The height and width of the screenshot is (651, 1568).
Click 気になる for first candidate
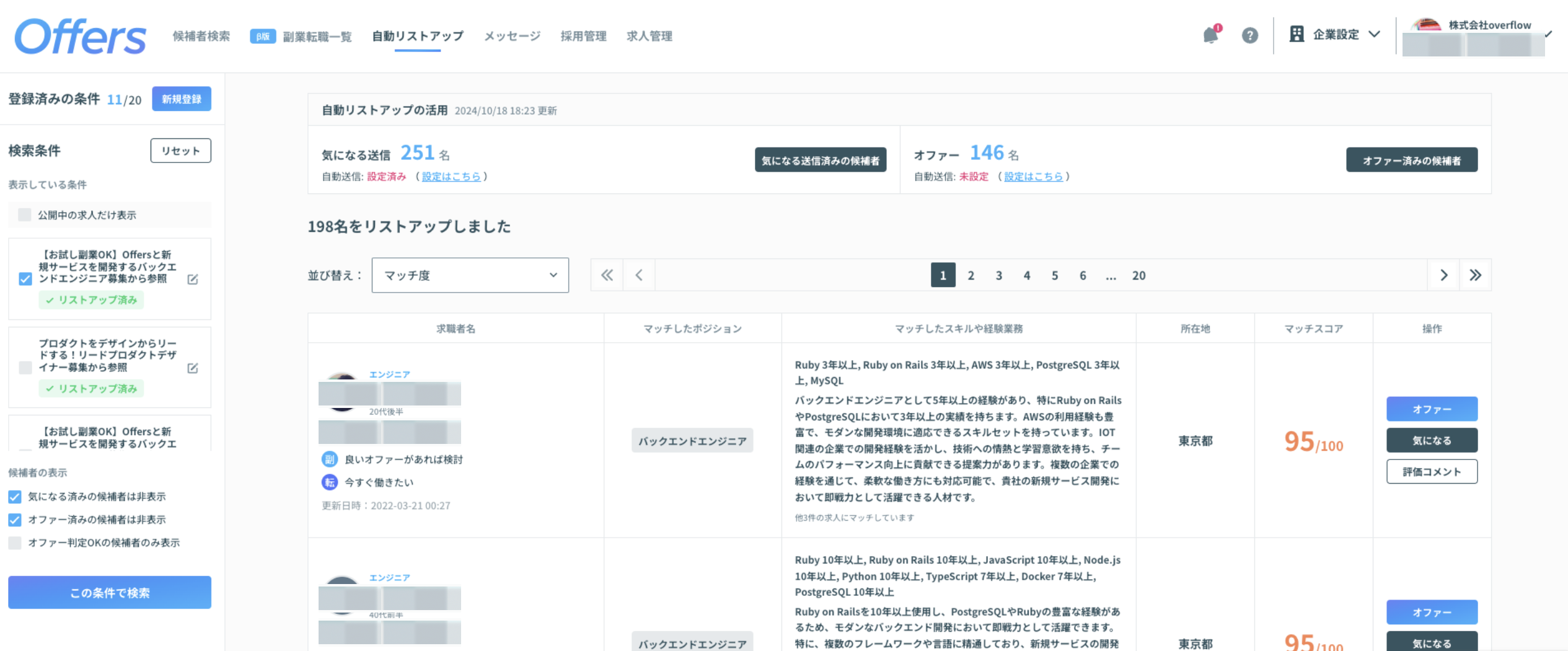click(1432, 440)
